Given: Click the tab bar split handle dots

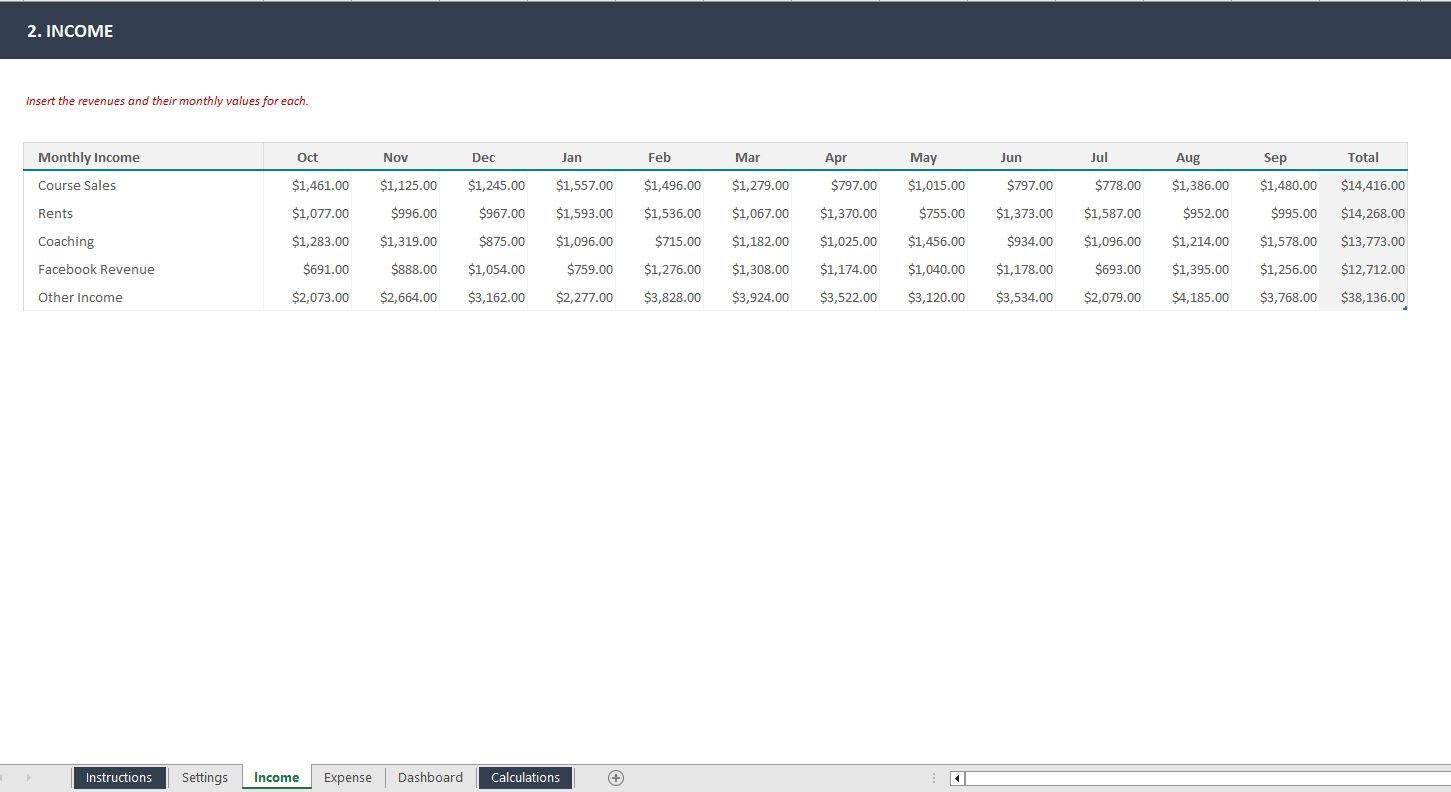Looking at the screenshot, I should pos(934,778).
